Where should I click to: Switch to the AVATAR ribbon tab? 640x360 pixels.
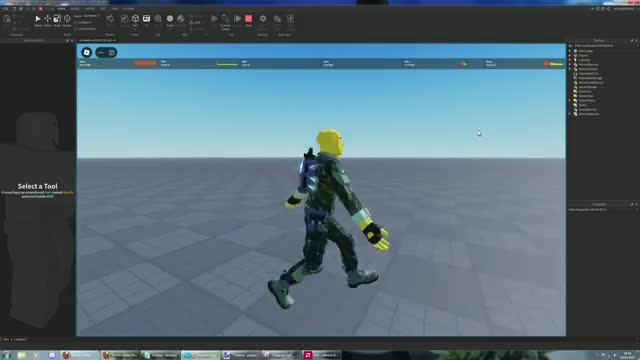(90, 9)
